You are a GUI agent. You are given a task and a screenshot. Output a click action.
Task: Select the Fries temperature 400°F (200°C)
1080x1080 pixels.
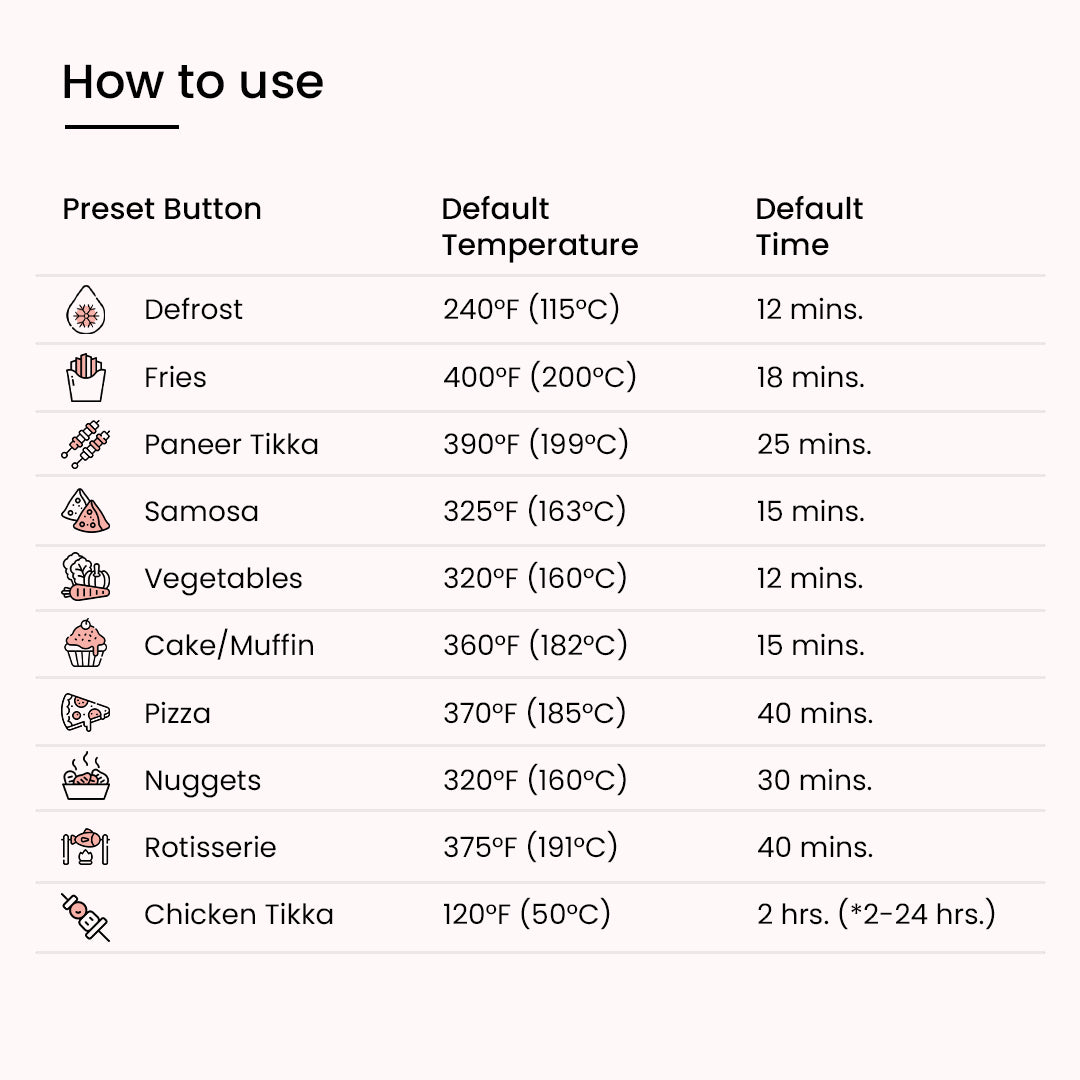[539, 378]
